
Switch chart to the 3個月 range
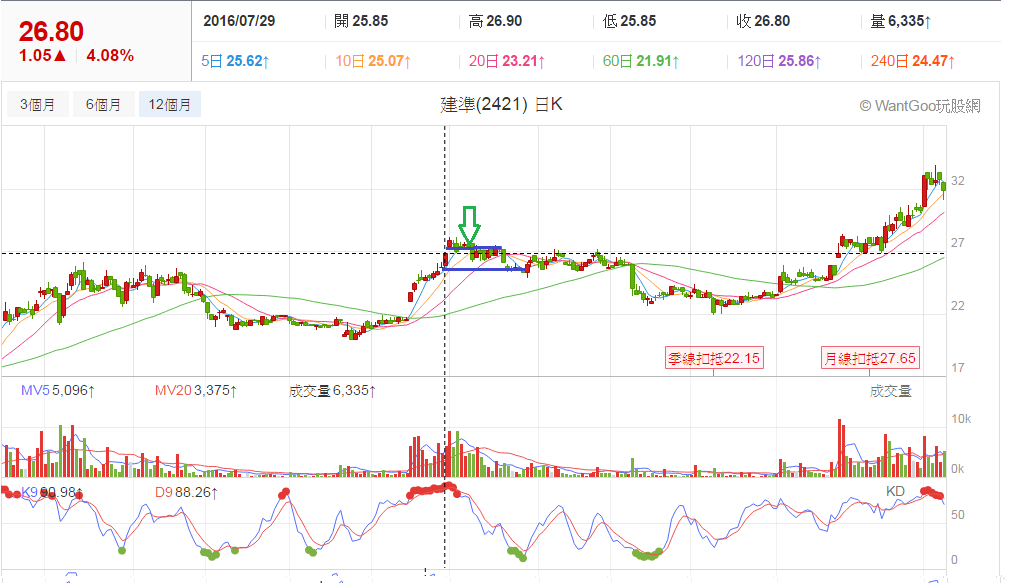pyautogui.click(x=37, y=104)
